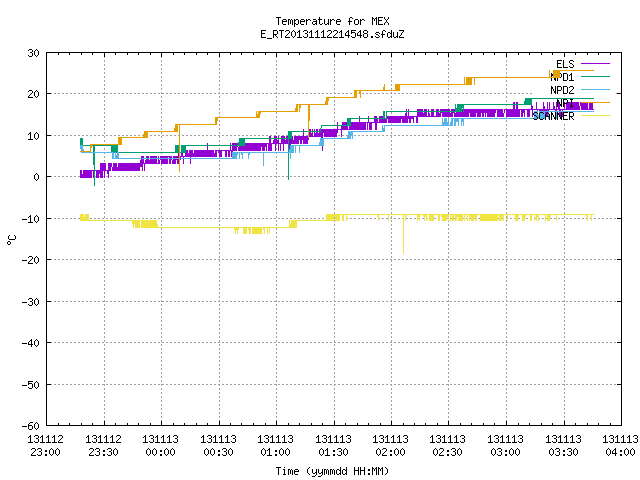Click the ELS legend label
The height and width of the screenshot is (480, 640).
click(x=565, y=64)
